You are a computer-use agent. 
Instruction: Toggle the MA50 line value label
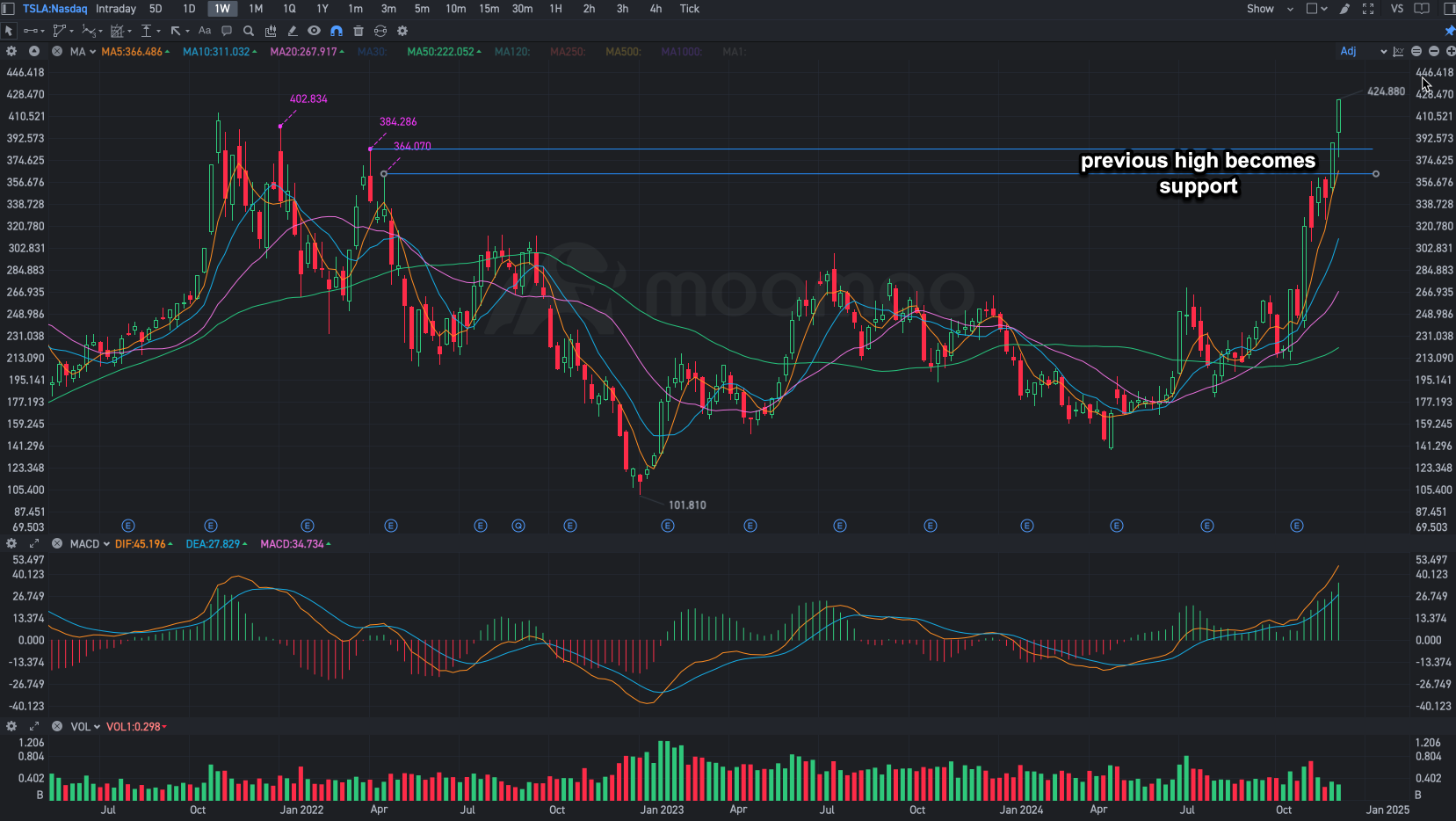pyautogui.click(x=444, y=52)
